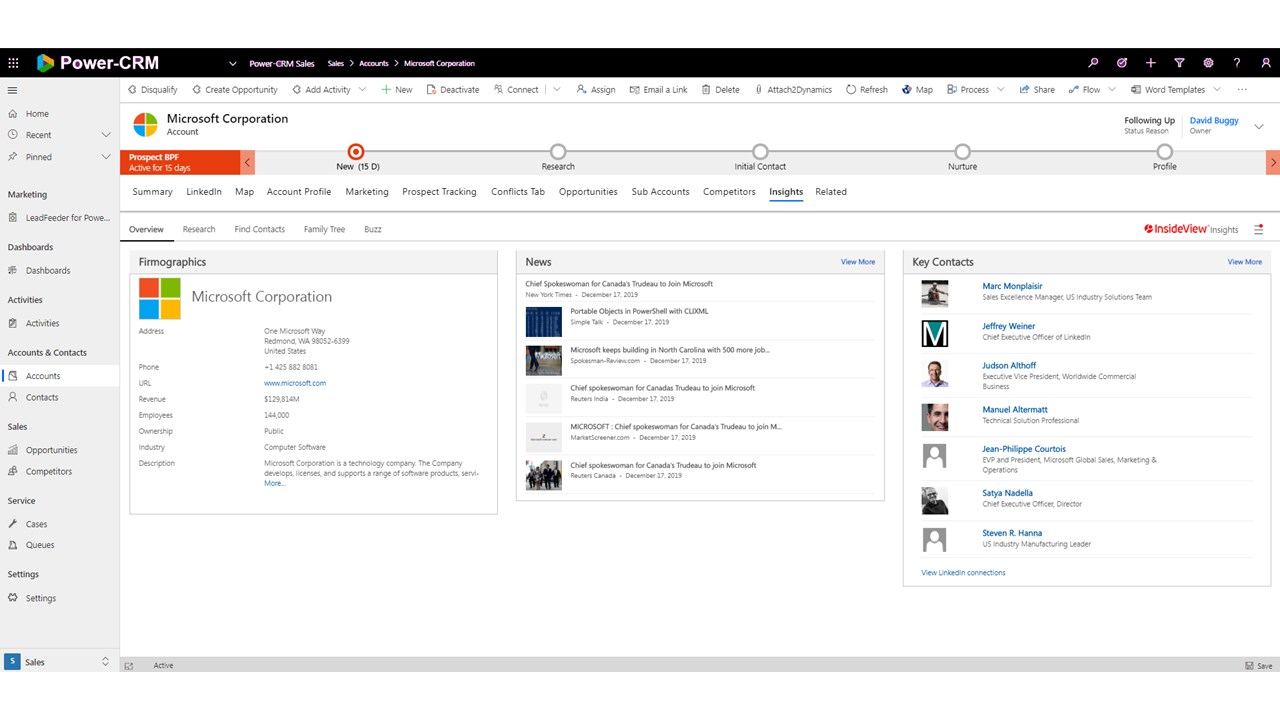Select the New stage in process bar
The image size is (1280, 720).
point(355,152)
